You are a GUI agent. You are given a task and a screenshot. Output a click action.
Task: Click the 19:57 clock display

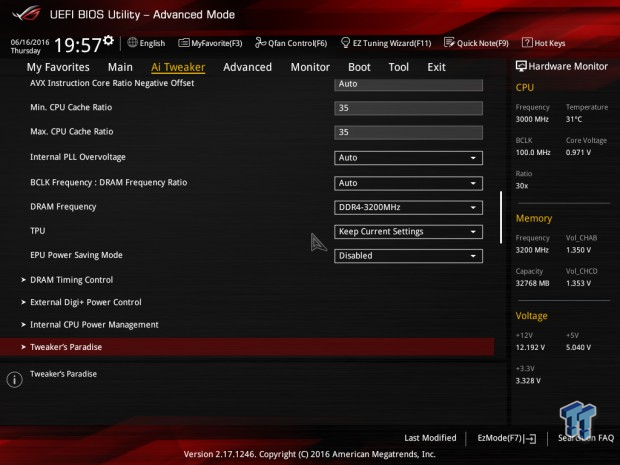(x=78, y=45)
